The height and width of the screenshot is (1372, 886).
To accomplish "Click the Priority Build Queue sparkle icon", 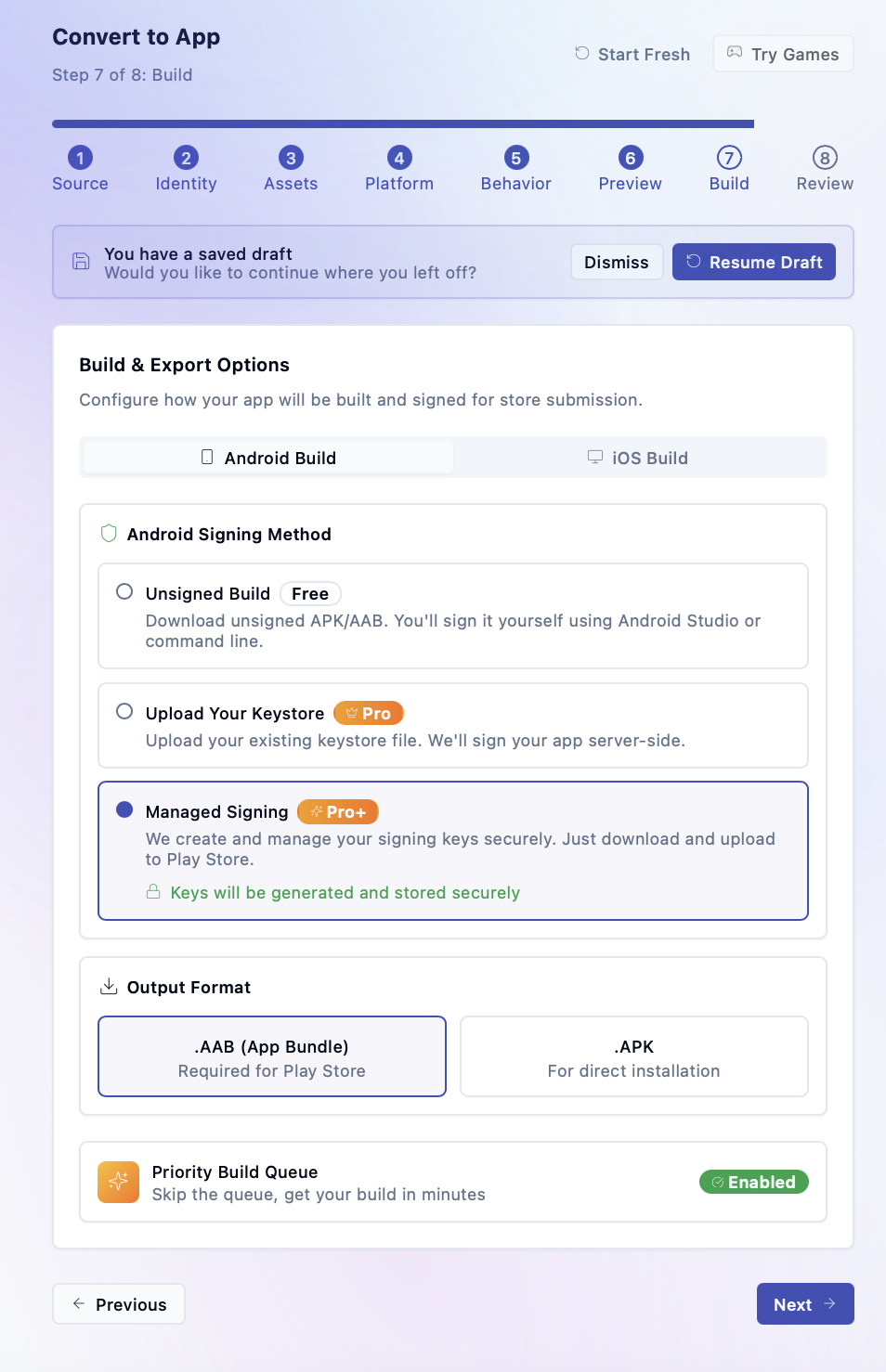I will 118,1182.
